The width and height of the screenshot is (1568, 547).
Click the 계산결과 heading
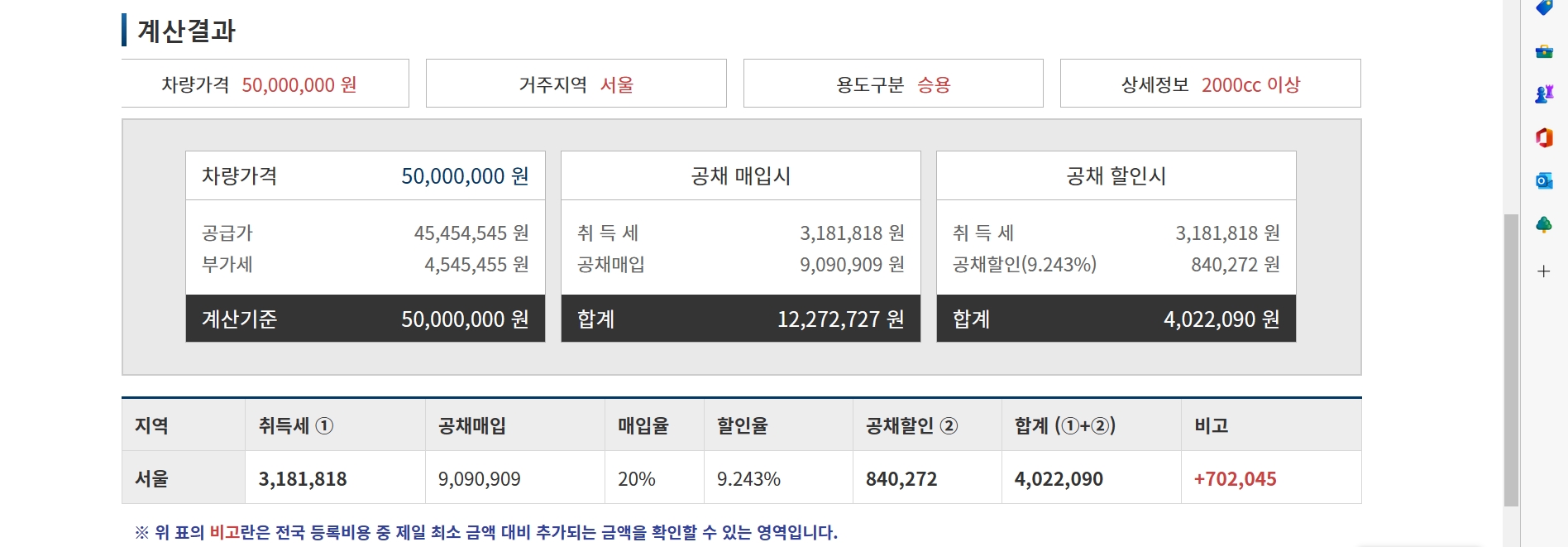point(186,31)
